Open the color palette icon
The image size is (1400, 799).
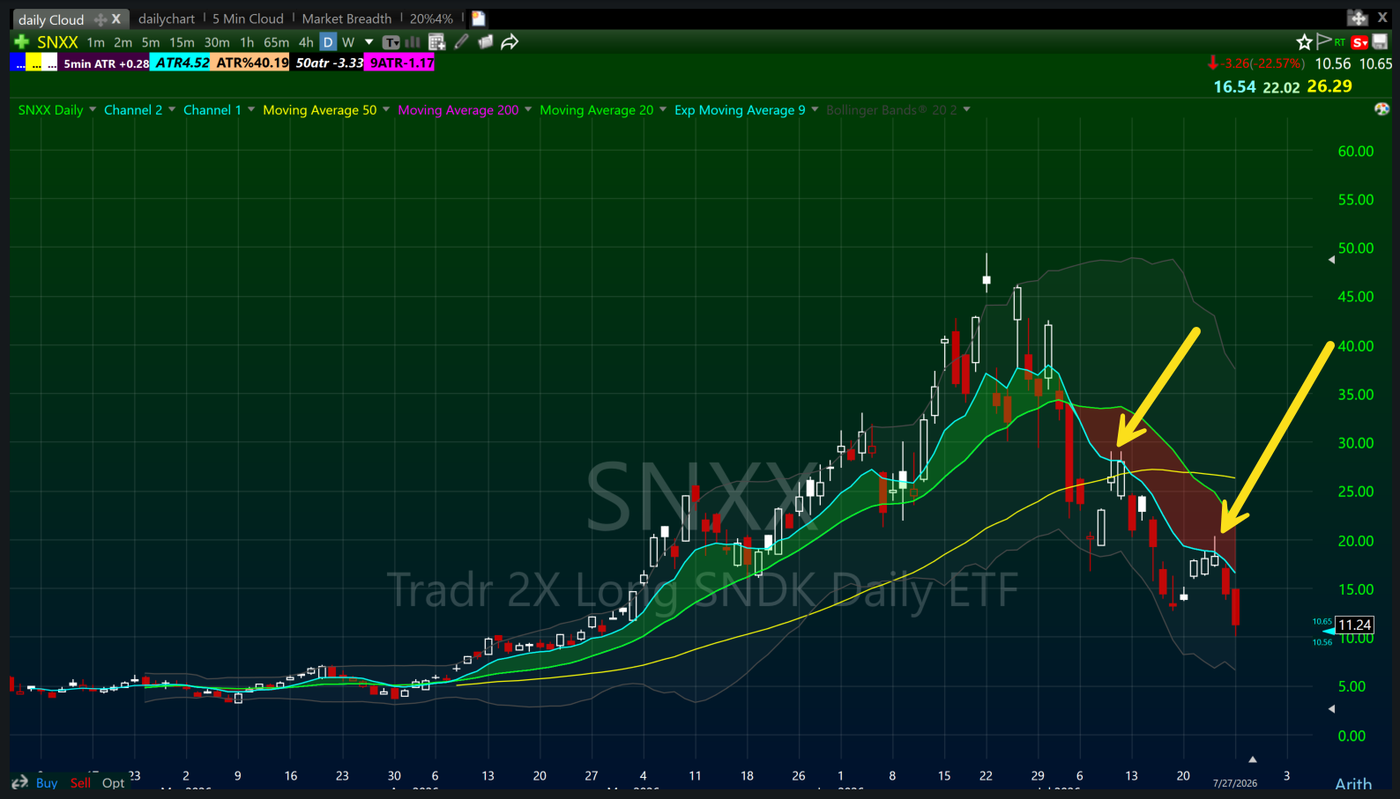[x=1382, y=109]
